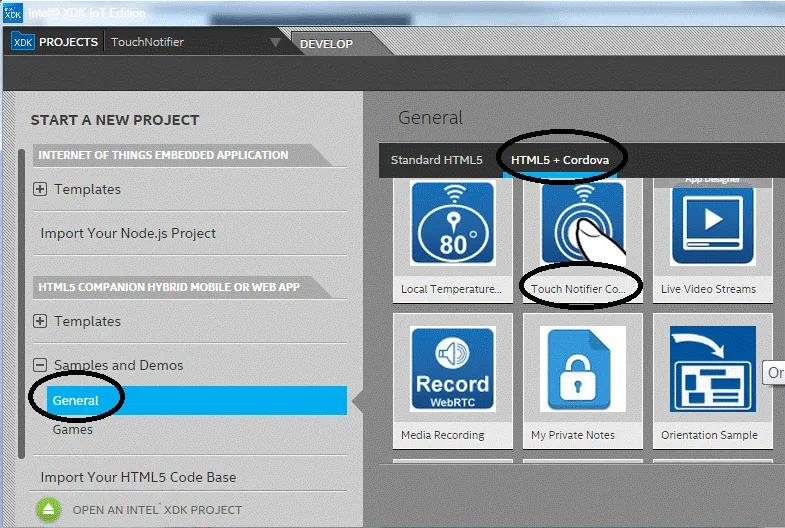Select the Touch Notifier Companion sample icon
This screenshot has height=528, width=785.
(582, 223)
